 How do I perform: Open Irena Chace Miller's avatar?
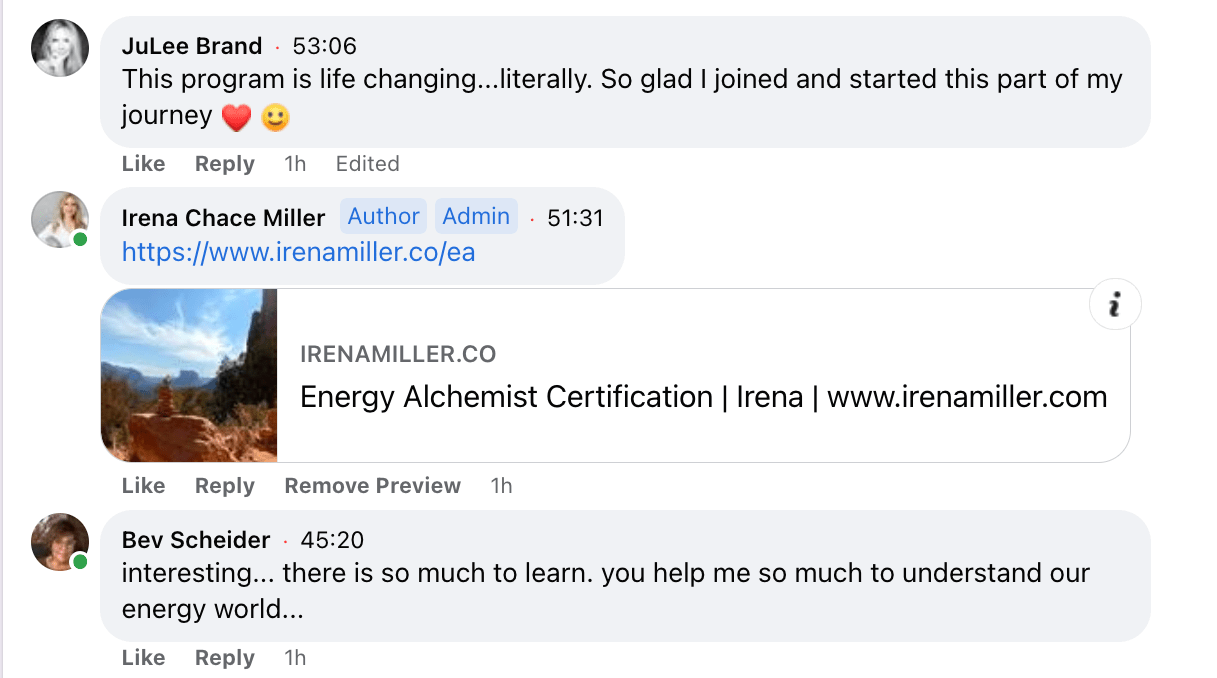click(60, 220)
